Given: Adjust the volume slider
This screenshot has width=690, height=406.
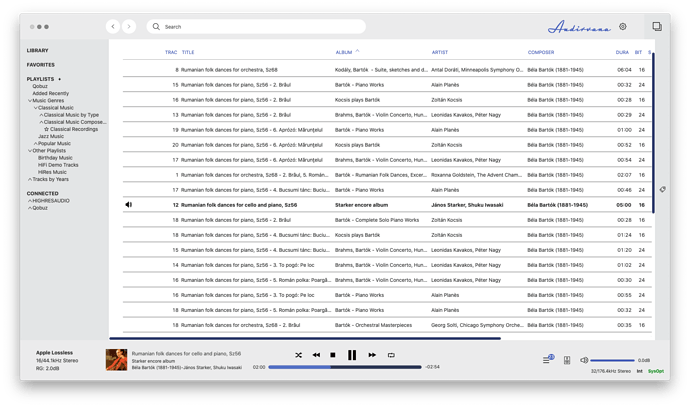Looking at the screenshot, I should (613, 360).
